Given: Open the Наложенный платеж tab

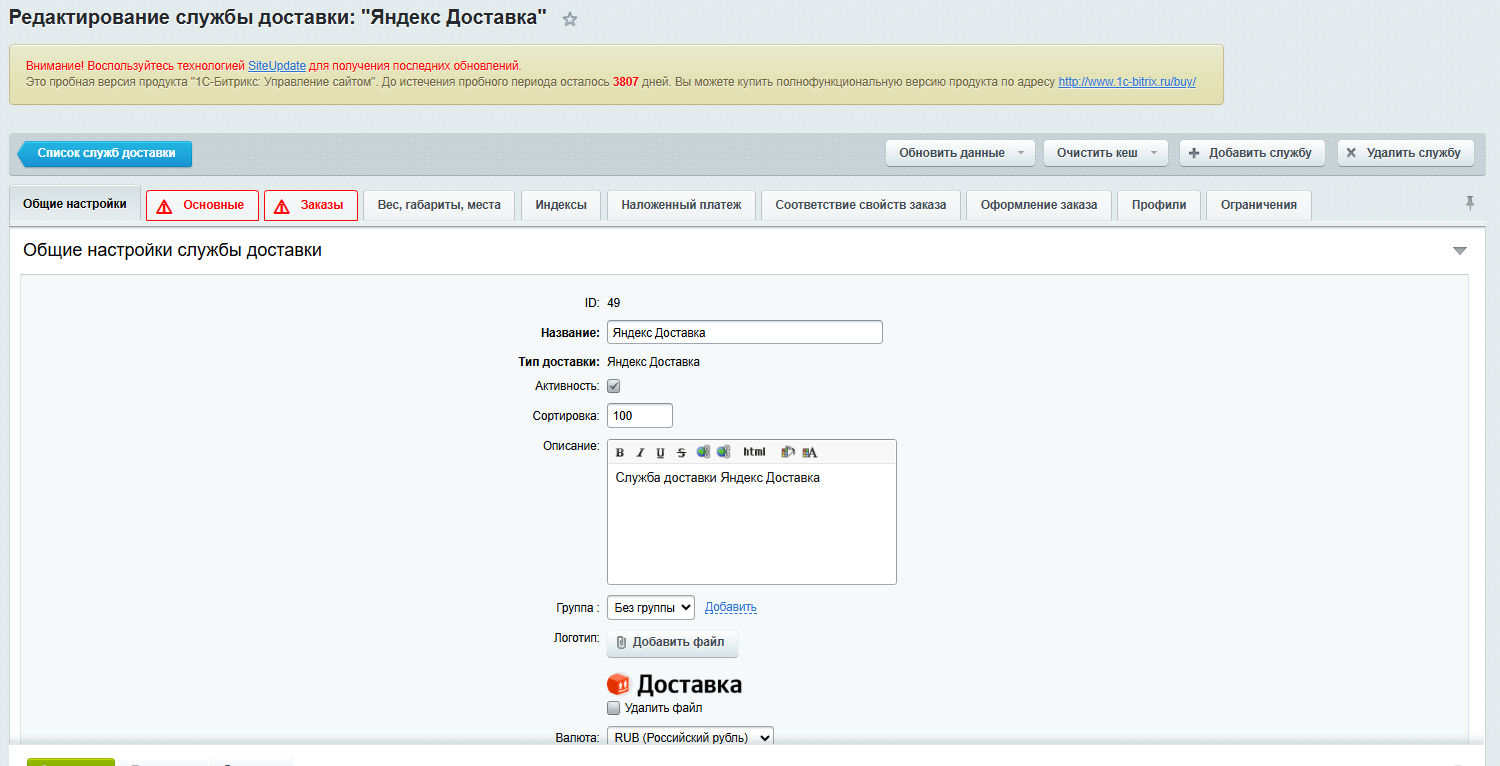Looking at the screenshot, I should pos(682,205).
